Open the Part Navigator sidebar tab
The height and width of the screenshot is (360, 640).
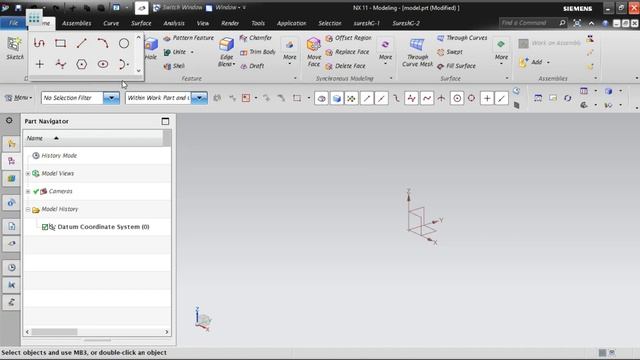11,161
